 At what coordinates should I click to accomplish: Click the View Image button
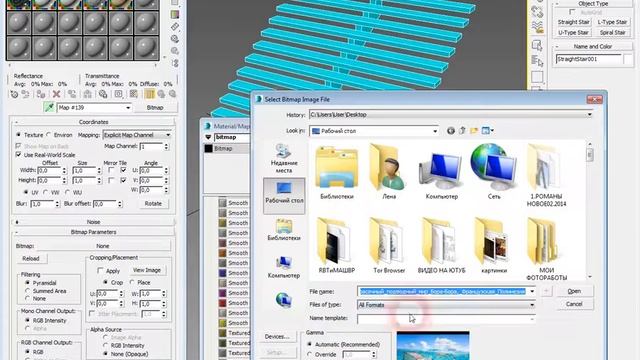click(x=147, y=270)
